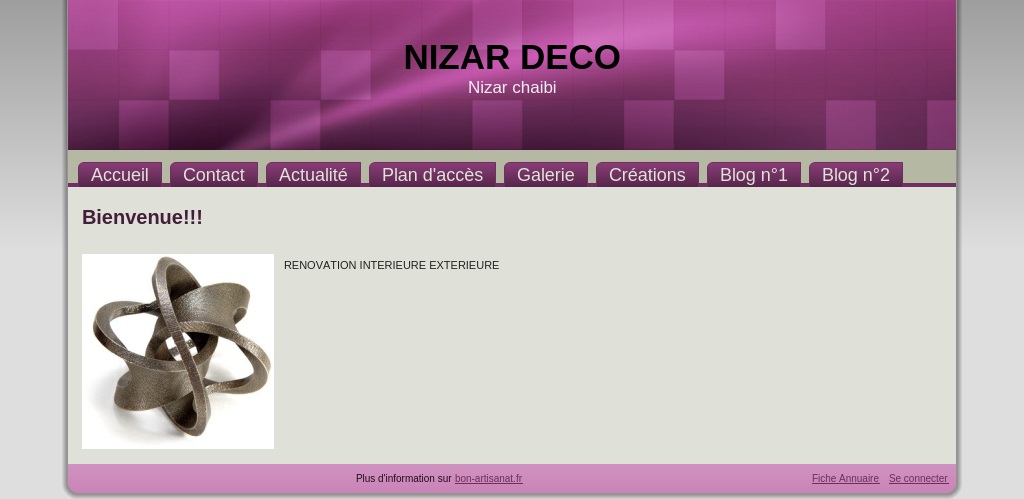This screenshot has height=499, width=1024.
Task: Follow the bon-artisanat.fr link
Action: coord(488,478)
